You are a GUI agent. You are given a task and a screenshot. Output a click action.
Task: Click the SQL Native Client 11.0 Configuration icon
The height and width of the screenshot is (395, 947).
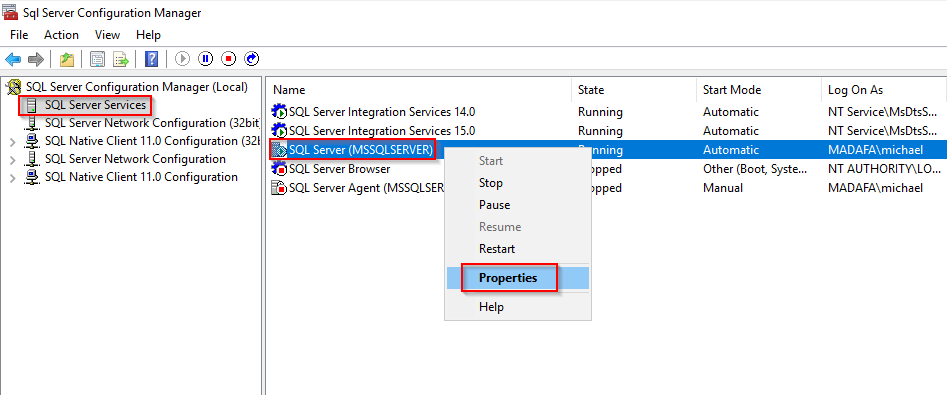(32, 178)
